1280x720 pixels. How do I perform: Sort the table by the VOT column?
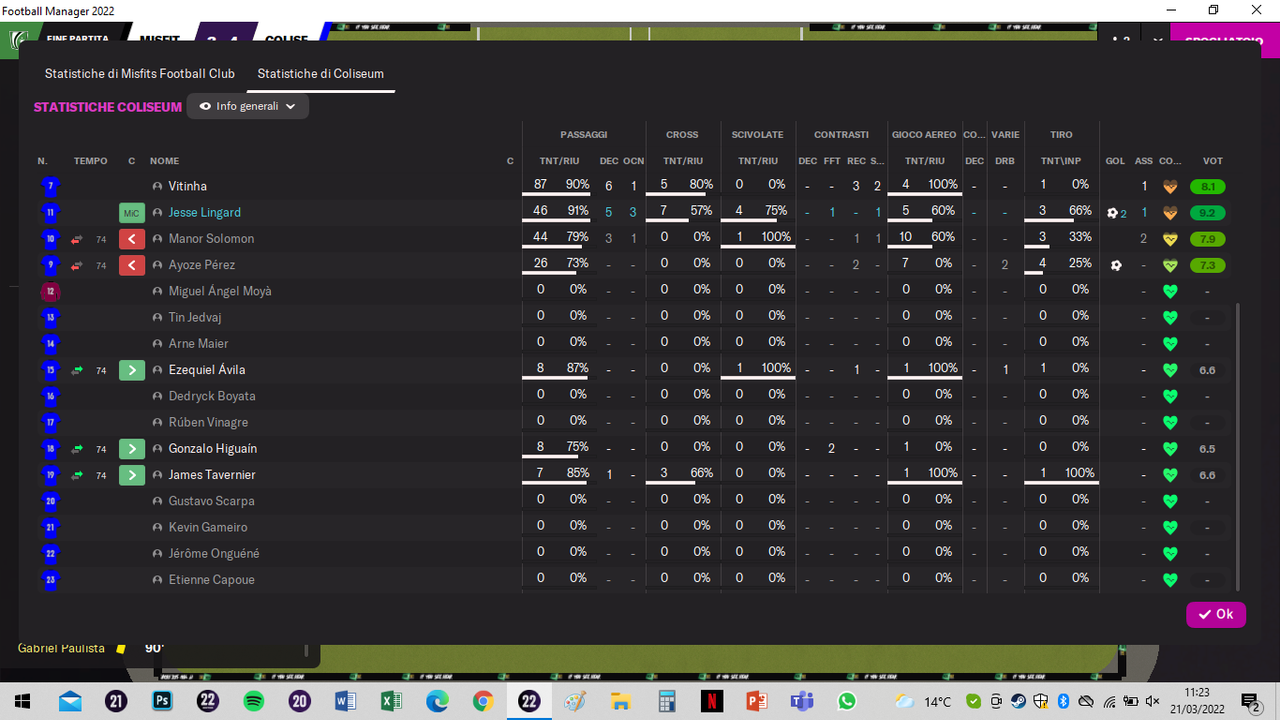(x=1213, y=161)
